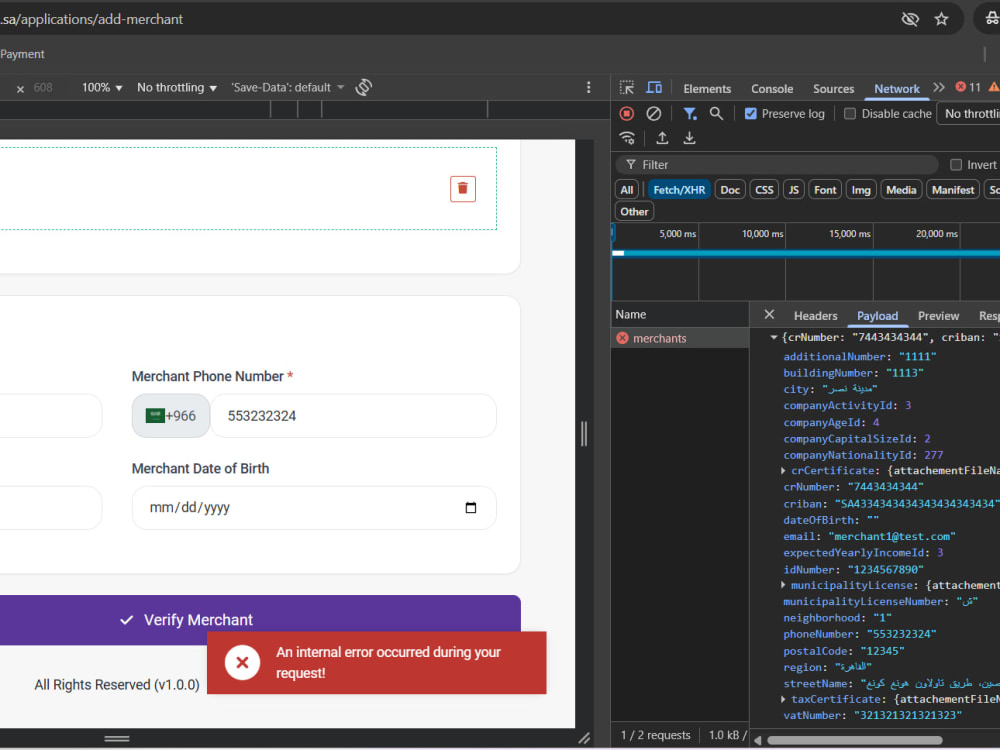The height and width of the screenshot is (750, 1000).
Task: Filter requests by Fetch/XHR
Action: coord(679,190)
